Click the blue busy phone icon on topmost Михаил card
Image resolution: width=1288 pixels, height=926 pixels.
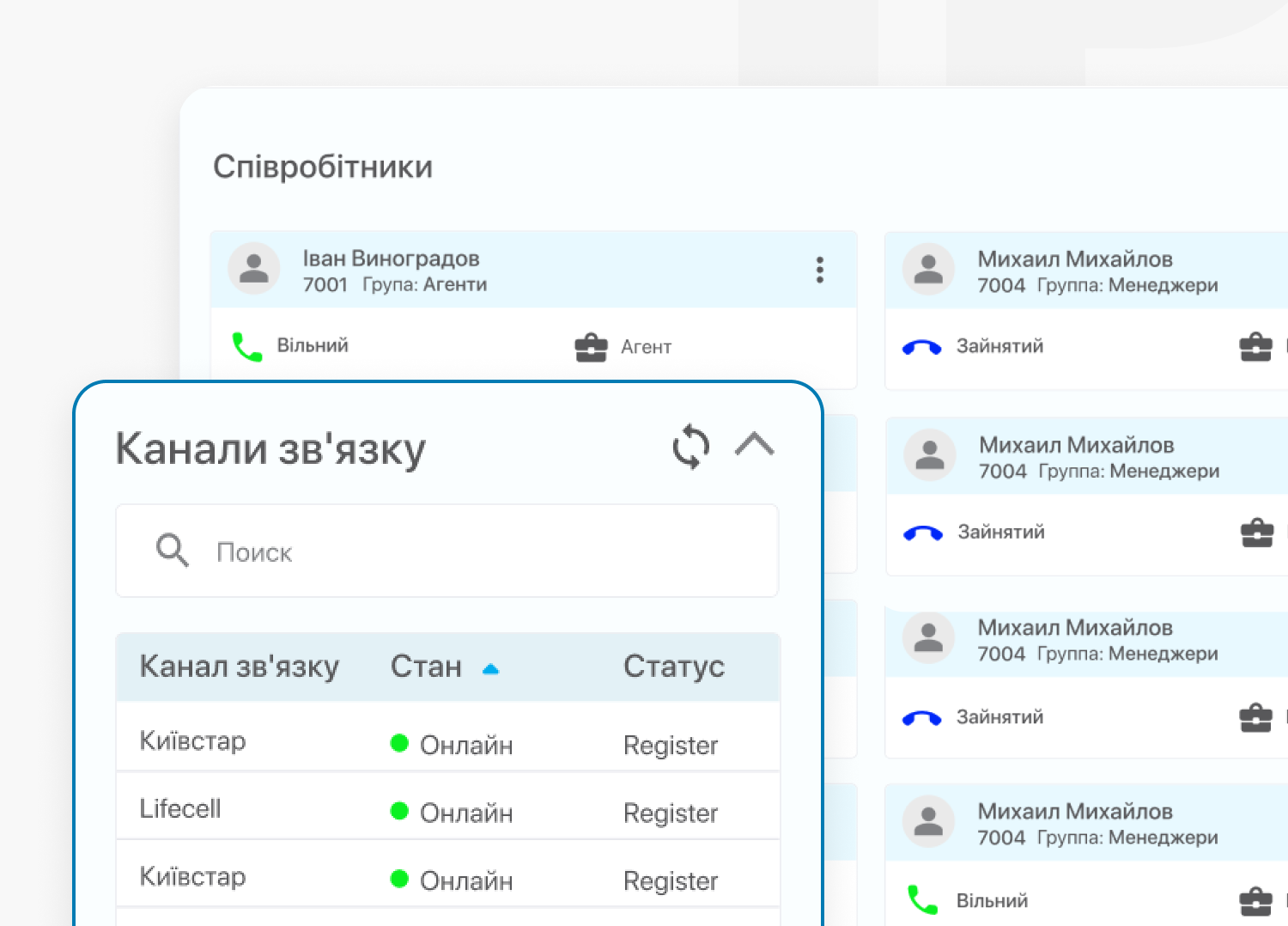[x=921, y=347]
